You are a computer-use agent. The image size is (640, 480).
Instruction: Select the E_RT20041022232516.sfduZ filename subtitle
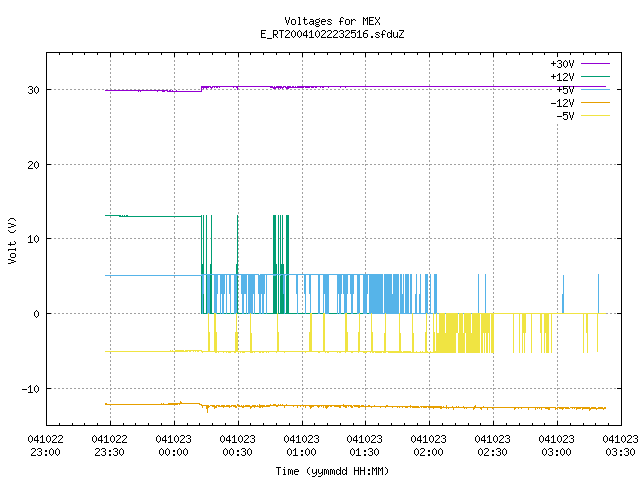click(332, 34)
